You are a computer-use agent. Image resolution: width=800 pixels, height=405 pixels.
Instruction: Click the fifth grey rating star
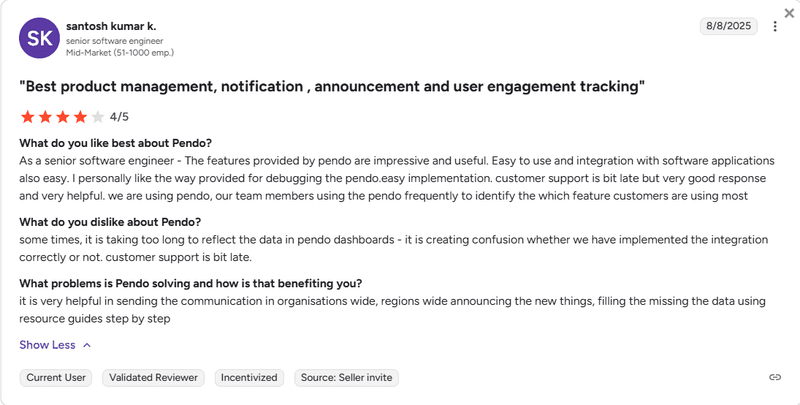(x=98, y=116)
